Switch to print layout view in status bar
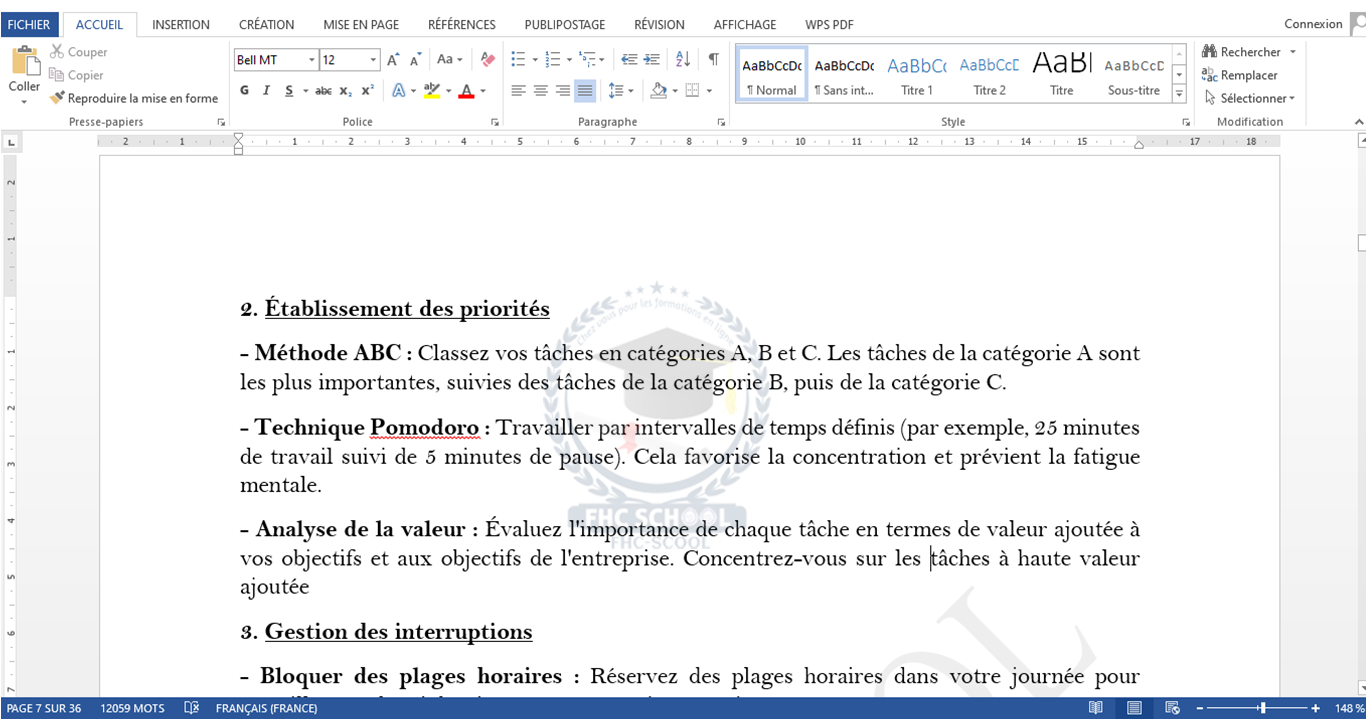1366x726 pixels. tap(1134, 708)
